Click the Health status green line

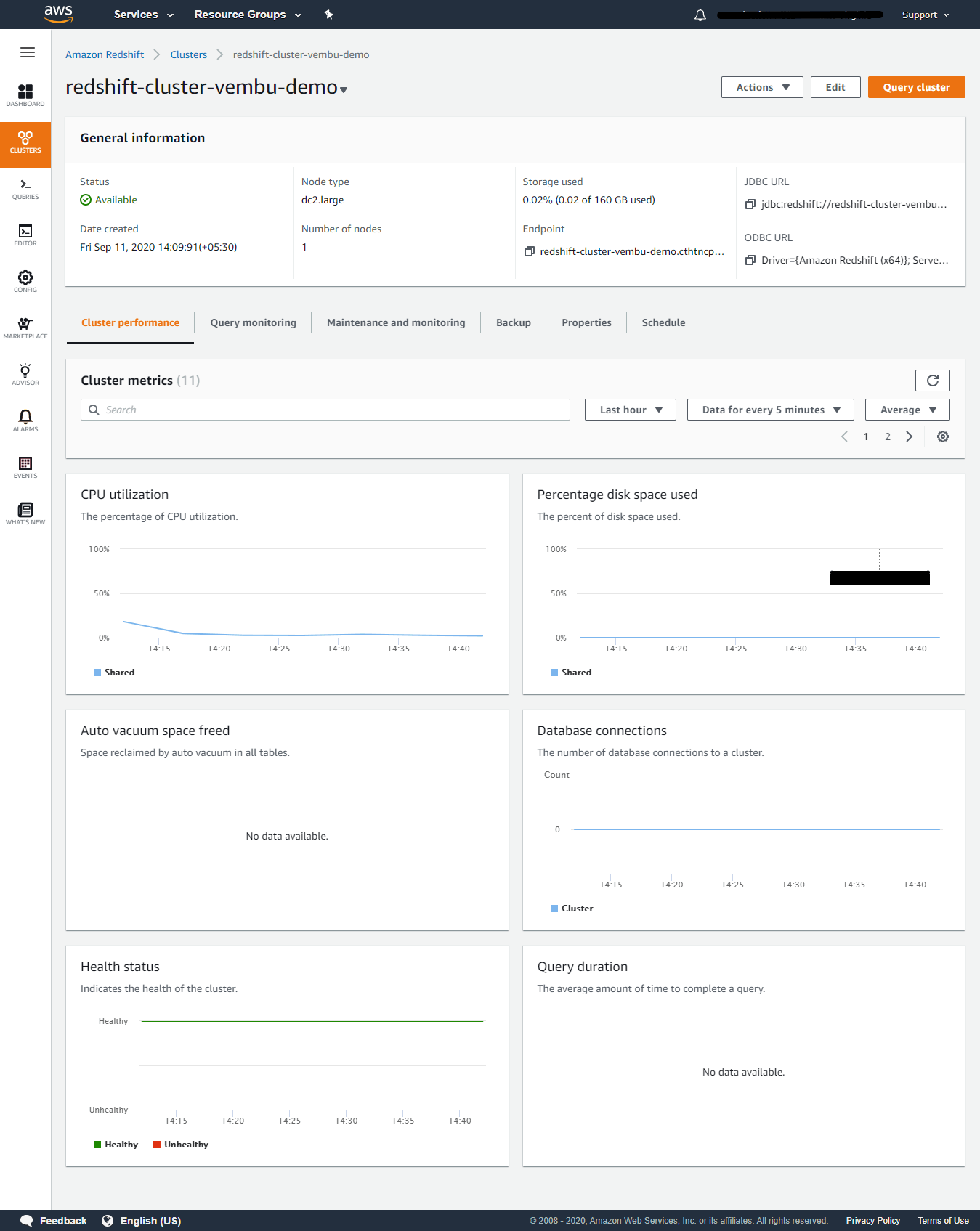tap(312, 1021)
